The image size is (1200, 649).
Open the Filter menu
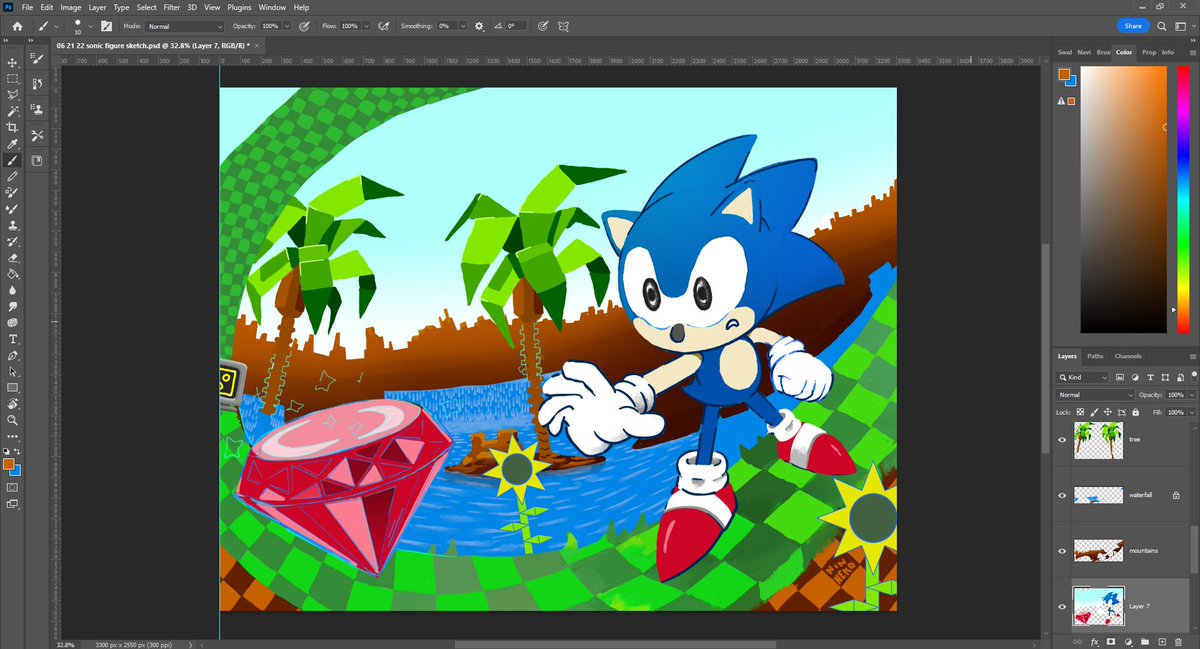click(x=174, y=7)
